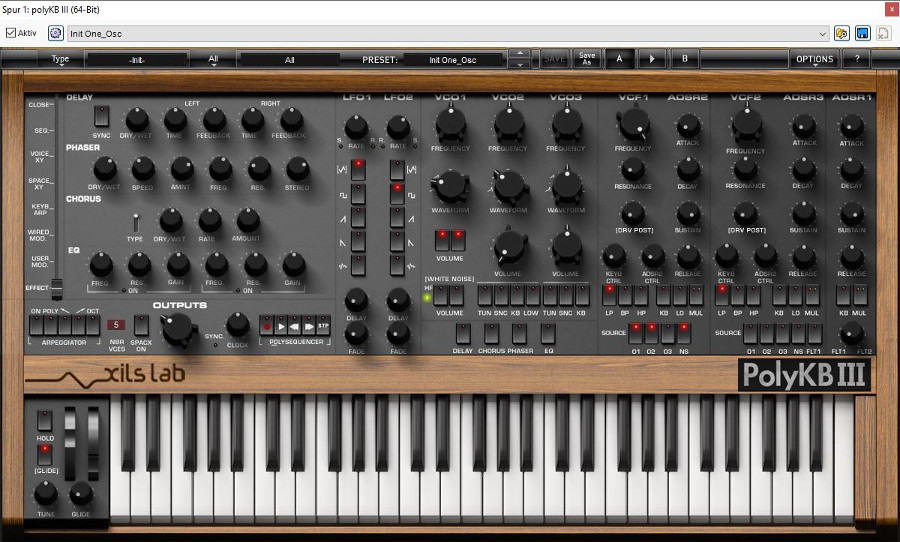Viewport: 900px width, 542px height.
Task: Click the blue save preset disk icon
Action: click(863, 33)
